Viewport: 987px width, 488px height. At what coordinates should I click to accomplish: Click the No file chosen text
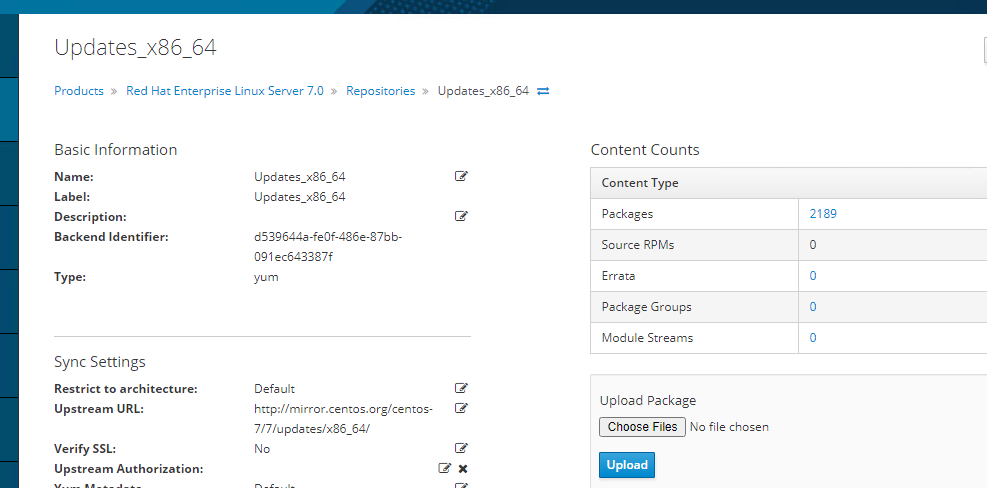(729, 427)
